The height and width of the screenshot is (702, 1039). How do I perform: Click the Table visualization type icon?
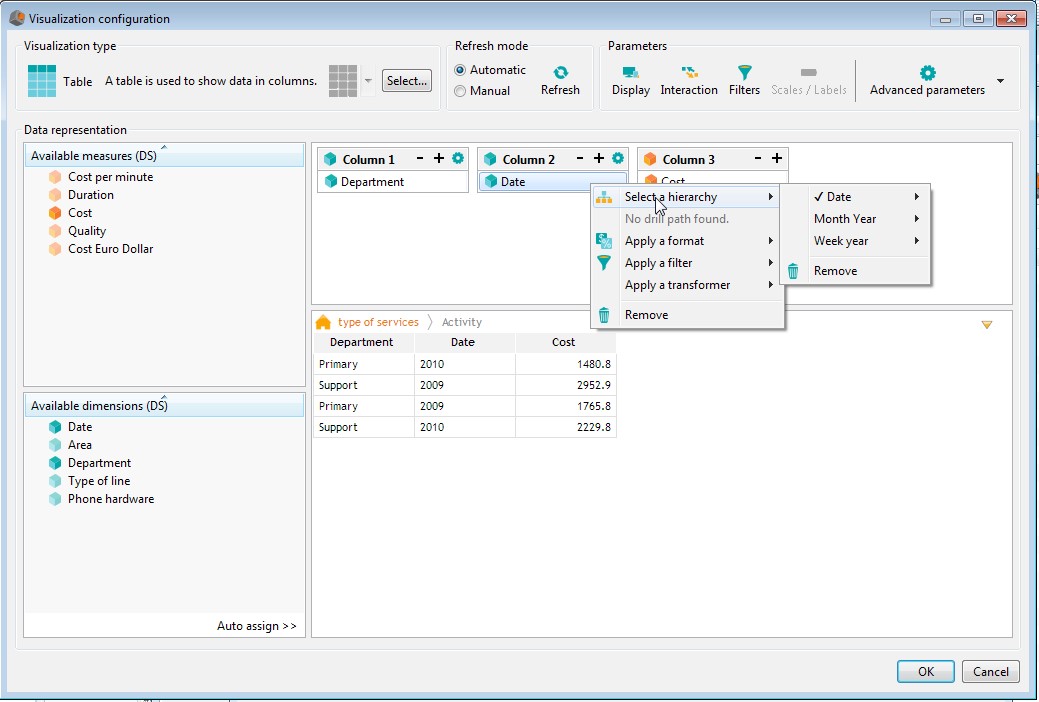42,81
